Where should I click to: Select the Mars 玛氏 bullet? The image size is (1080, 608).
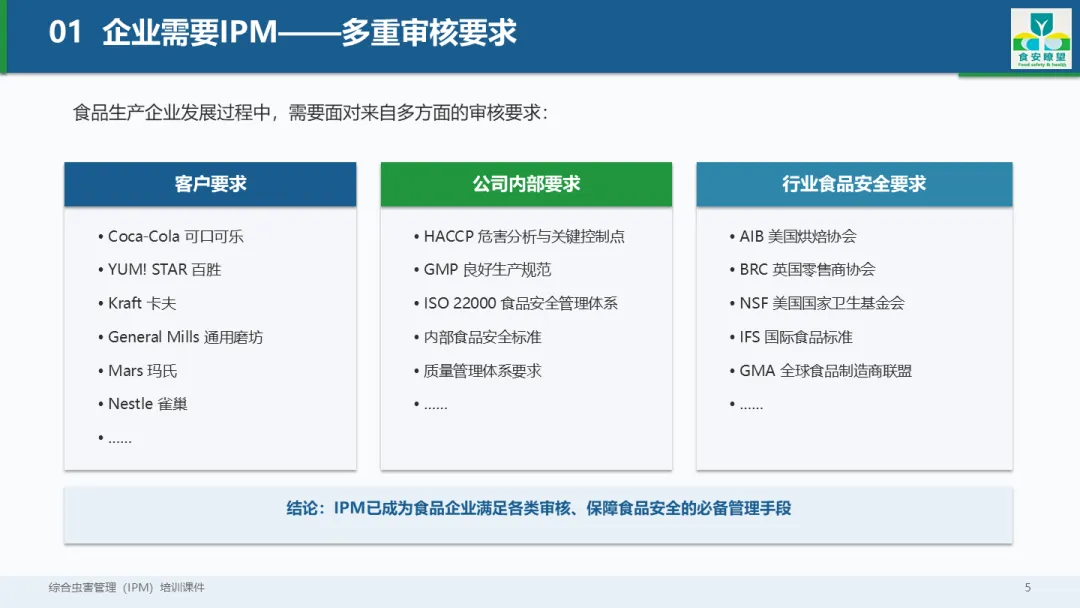[x=138, y=370]
